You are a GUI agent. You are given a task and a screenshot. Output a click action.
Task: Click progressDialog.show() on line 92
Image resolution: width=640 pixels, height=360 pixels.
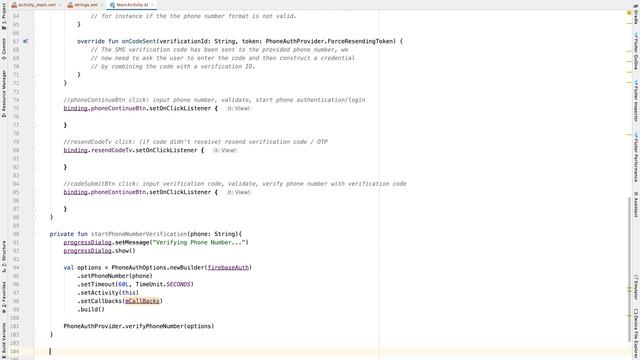click(x=99, y=251)
